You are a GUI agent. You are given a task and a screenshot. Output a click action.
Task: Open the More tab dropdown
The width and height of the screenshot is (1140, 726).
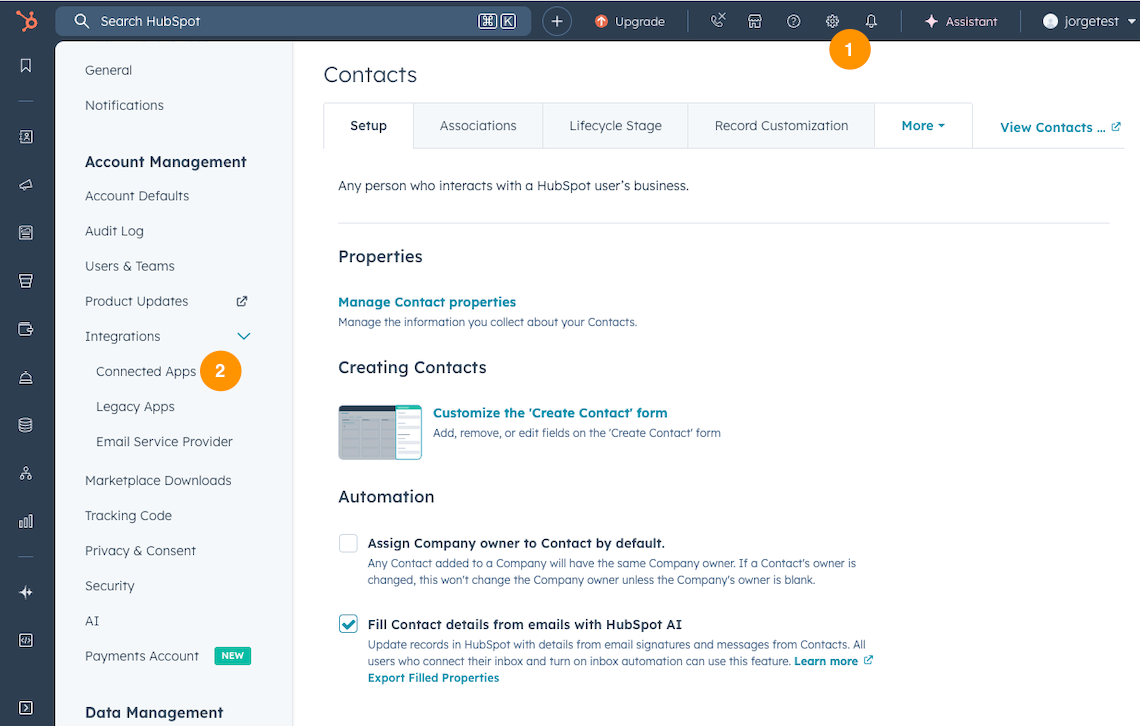pos(922,125)
